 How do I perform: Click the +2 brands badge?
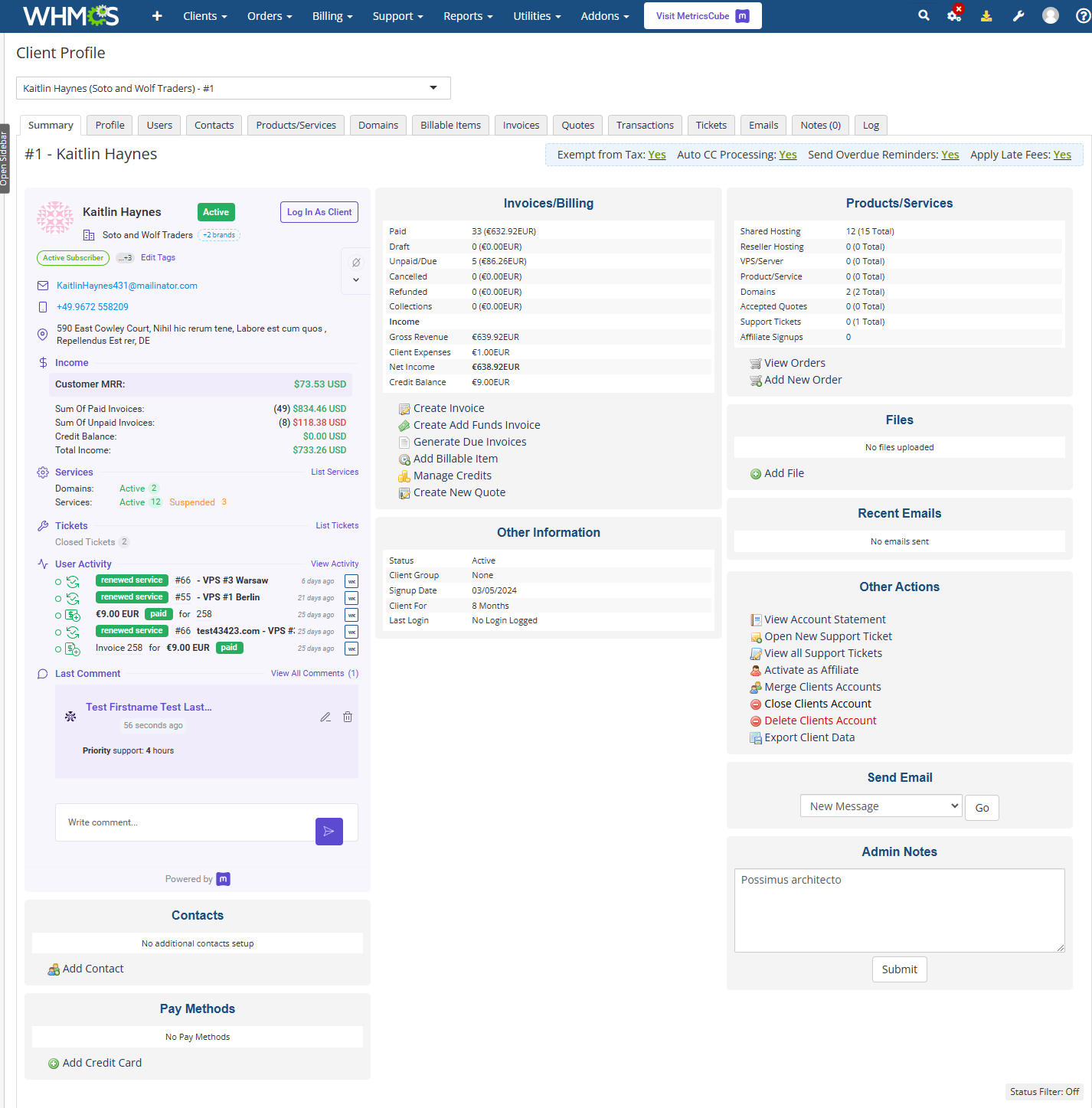pos(219,235)
